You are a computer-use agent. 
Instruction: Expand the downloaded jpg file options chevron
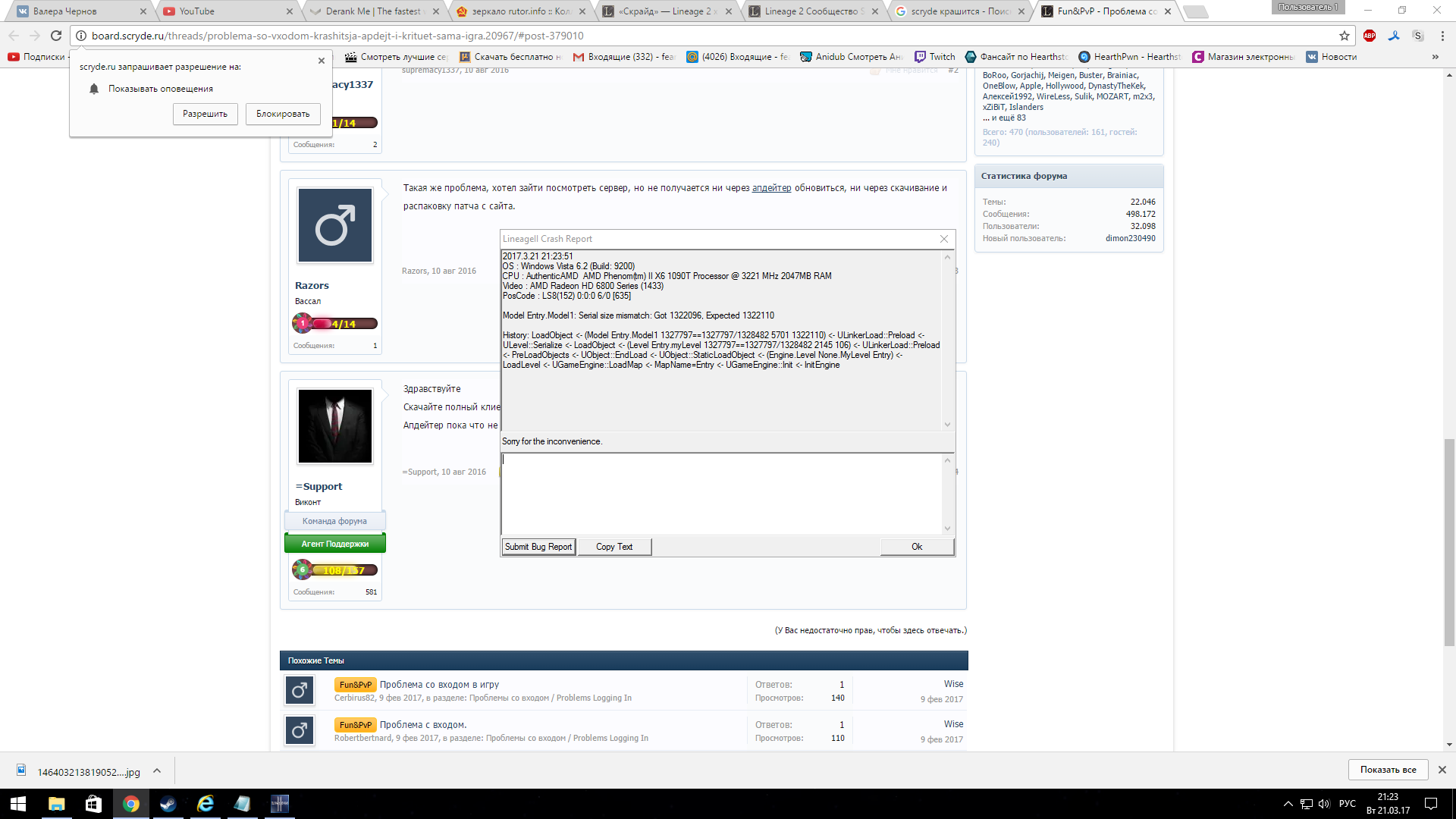(x=157, y=770)
